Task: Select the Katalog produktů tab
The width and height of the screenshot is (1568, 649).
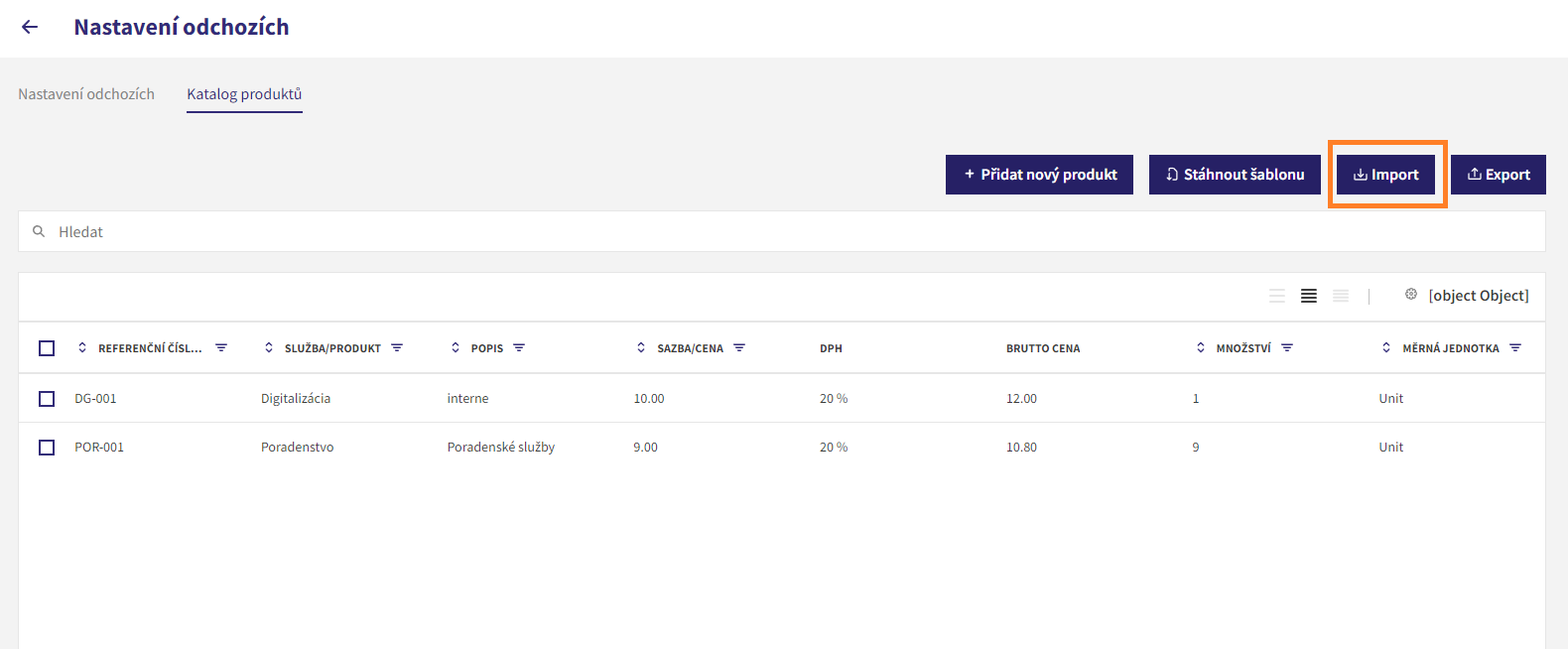Action: [x=244, y=94]
